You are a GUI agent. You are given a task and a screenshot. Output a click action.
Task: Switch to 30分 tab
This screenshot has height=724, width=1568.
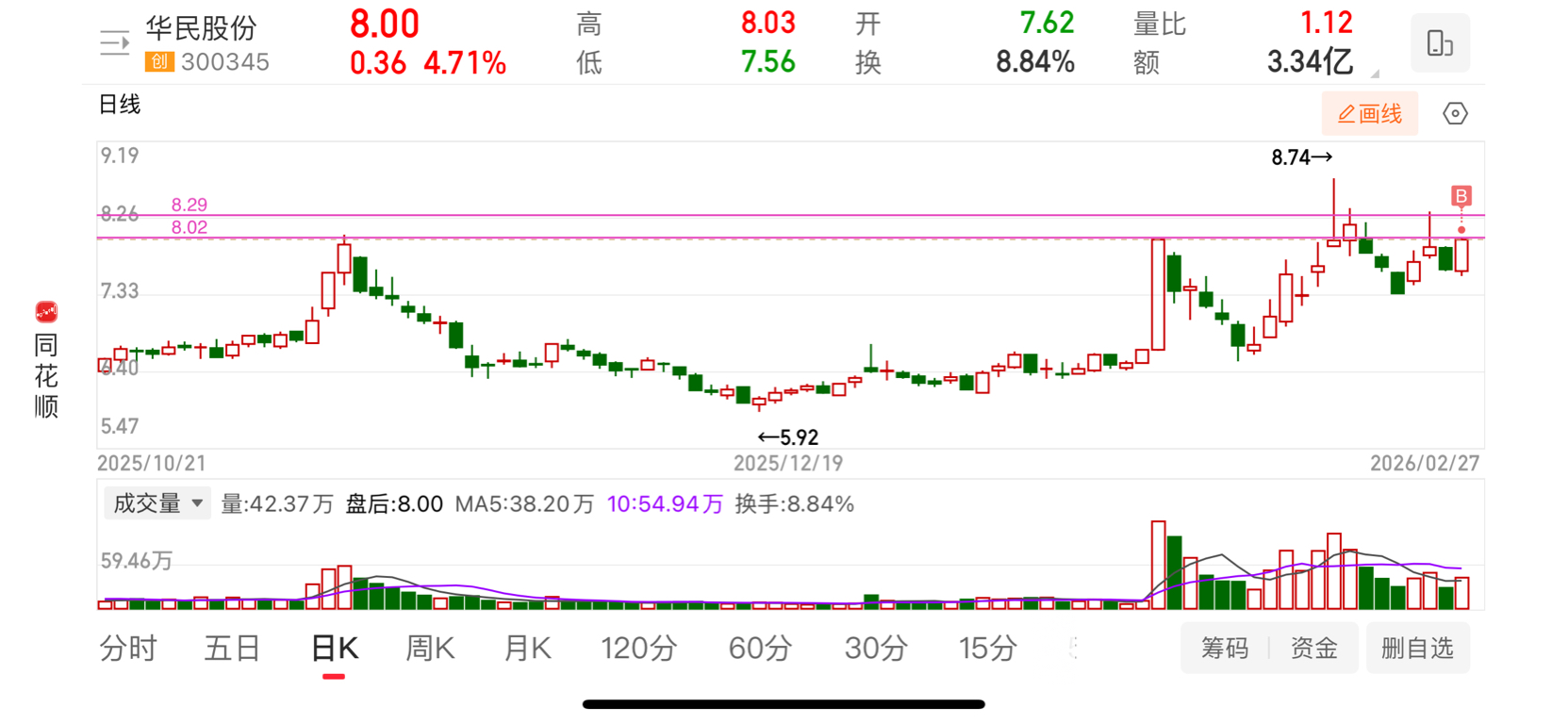point(875,649)
